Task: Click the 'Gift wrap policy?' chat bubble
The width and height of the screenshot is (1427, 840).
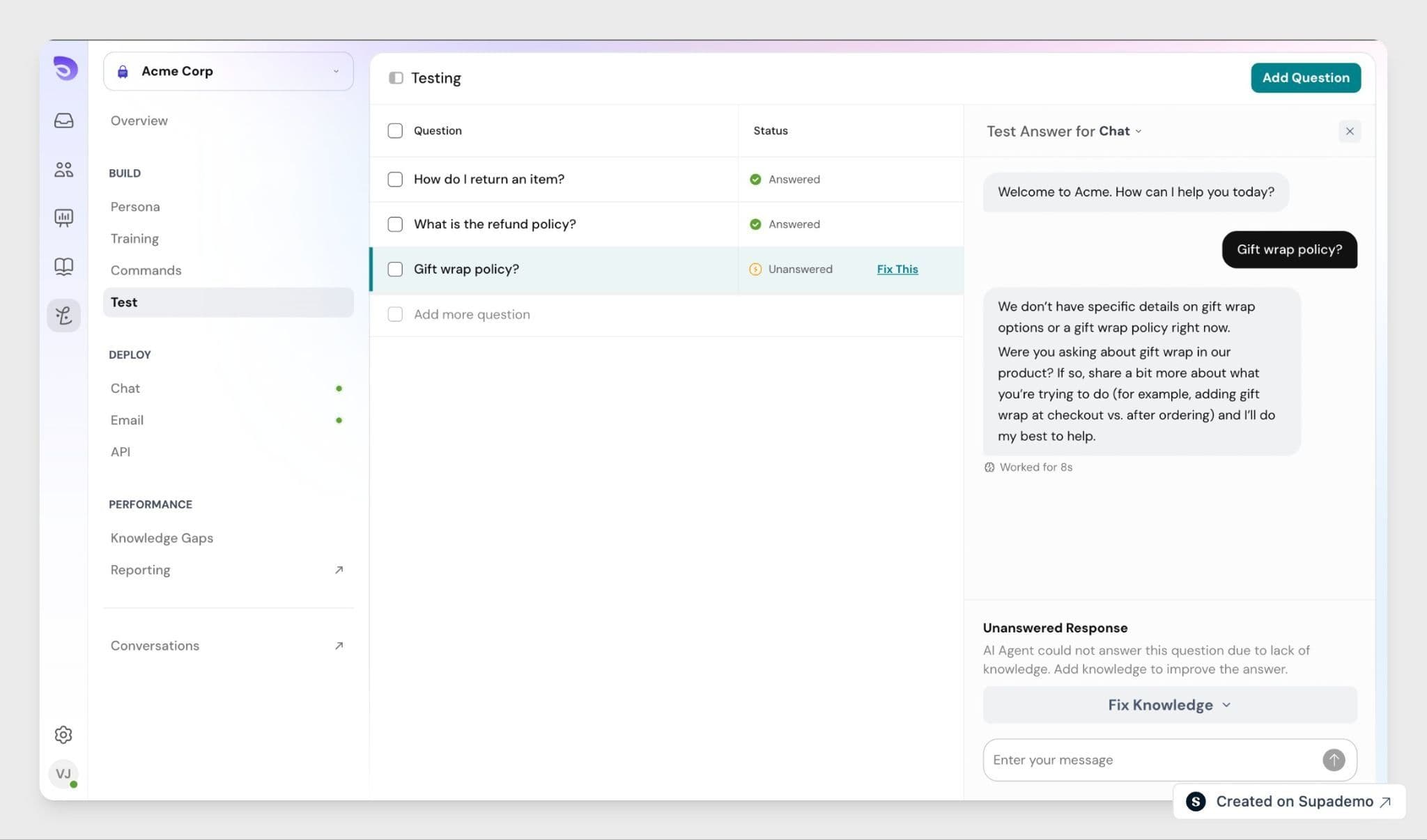Action: [1290, 250]
